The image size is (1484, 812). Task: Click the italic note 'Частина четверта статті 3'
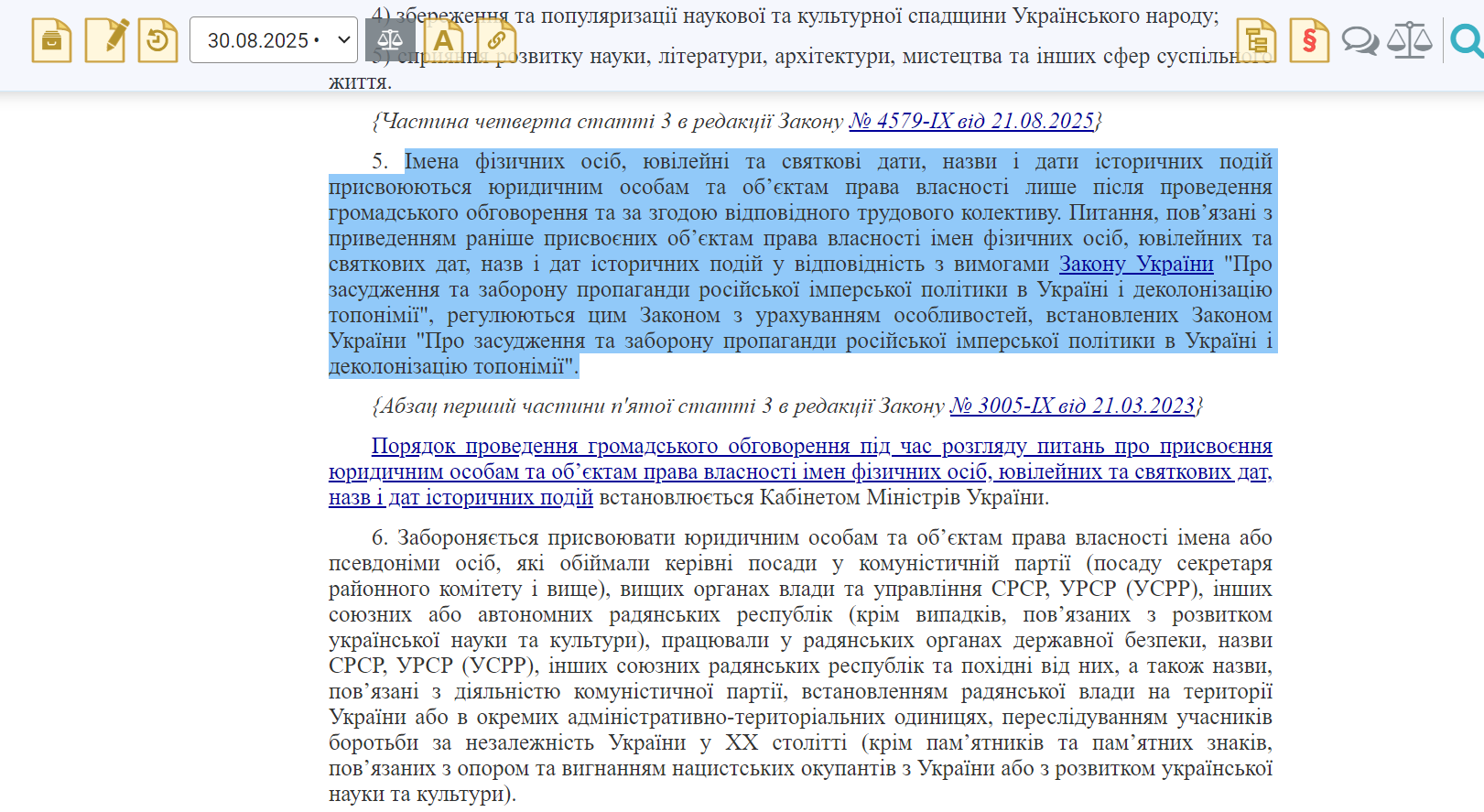point(525,121)
